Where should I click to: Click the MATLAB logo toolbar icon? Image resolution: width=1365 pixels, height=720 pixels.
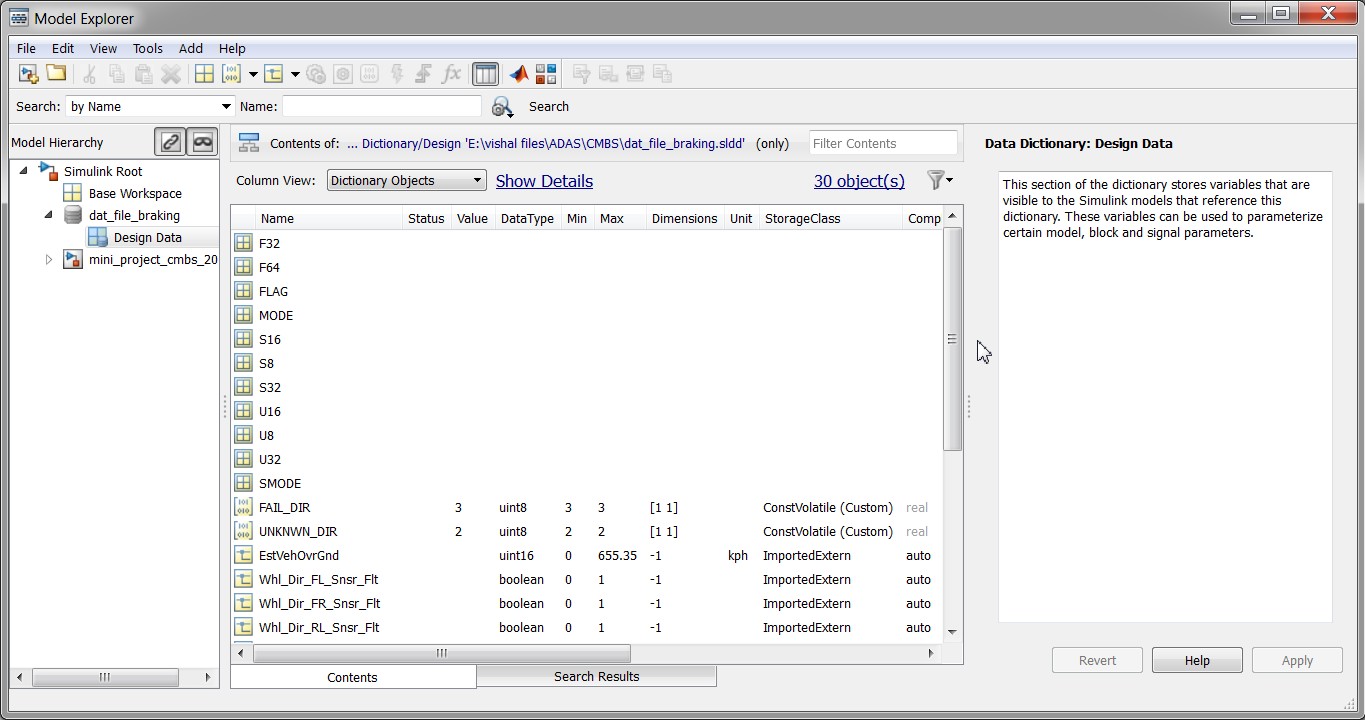tap(518, 74)
